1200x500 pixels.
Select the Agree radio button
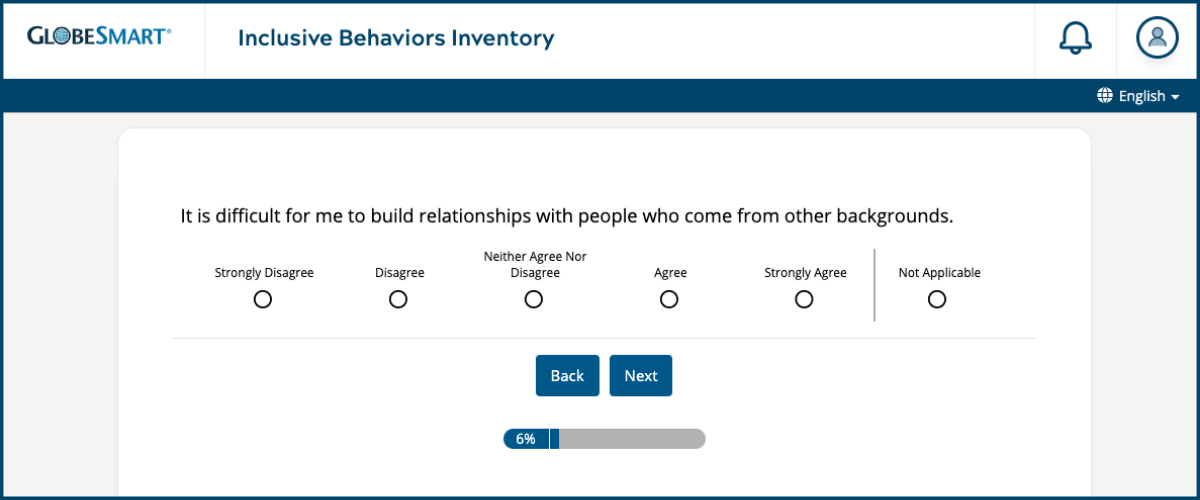(x=669, y=299)
